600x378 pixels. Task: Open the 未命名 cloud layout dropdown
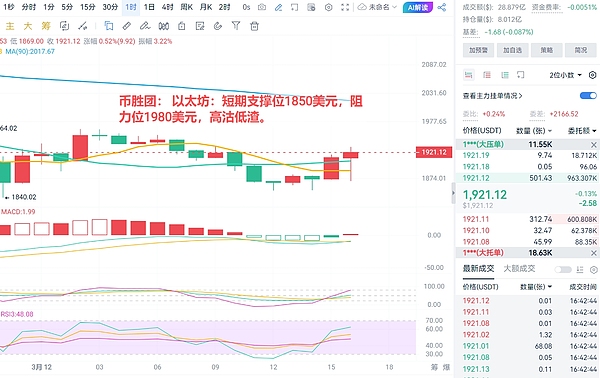pos(377,7)
